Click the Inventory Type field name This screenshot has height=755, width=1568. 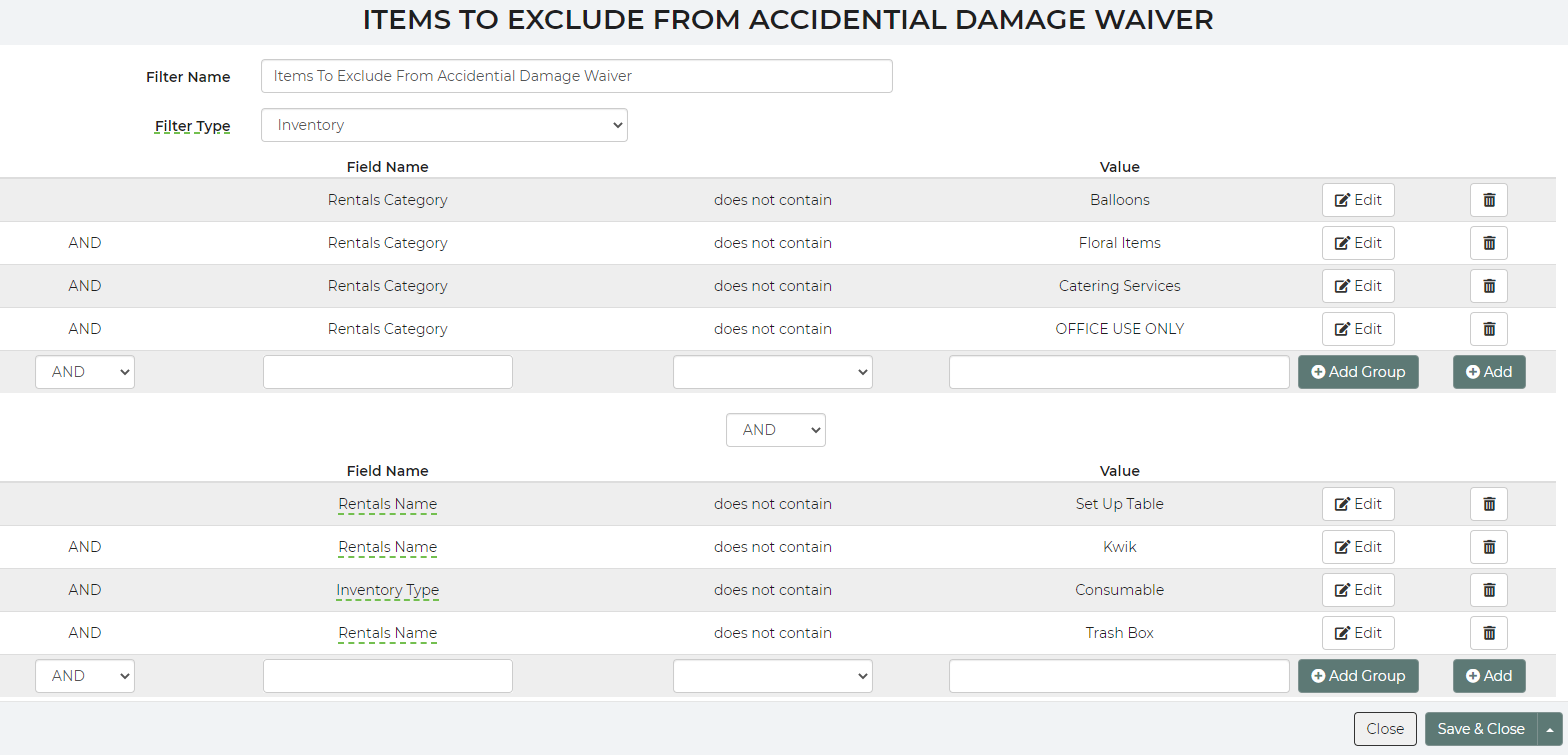coord(388,590)
